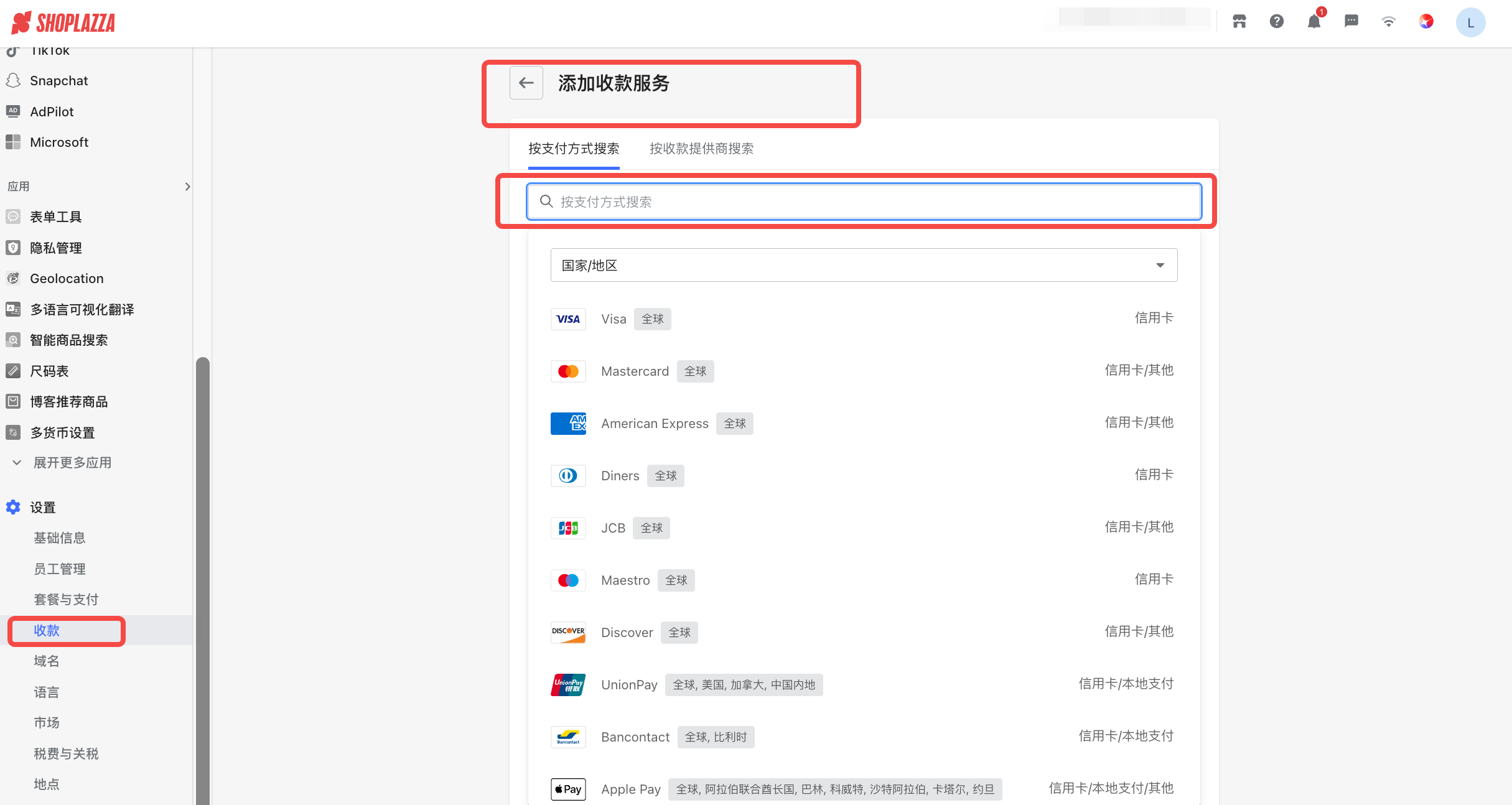Open the chat messages icon
The image size is (1512, 805).
point(1351,22)
